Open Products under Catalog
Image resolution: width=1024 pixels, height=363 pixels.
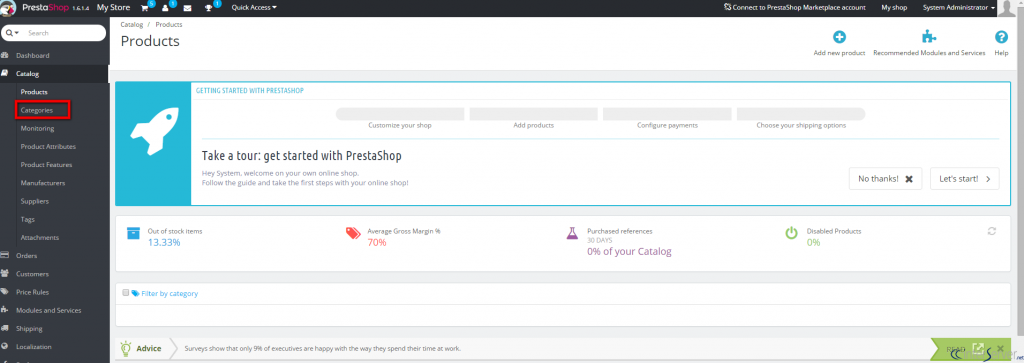[34, 92]
